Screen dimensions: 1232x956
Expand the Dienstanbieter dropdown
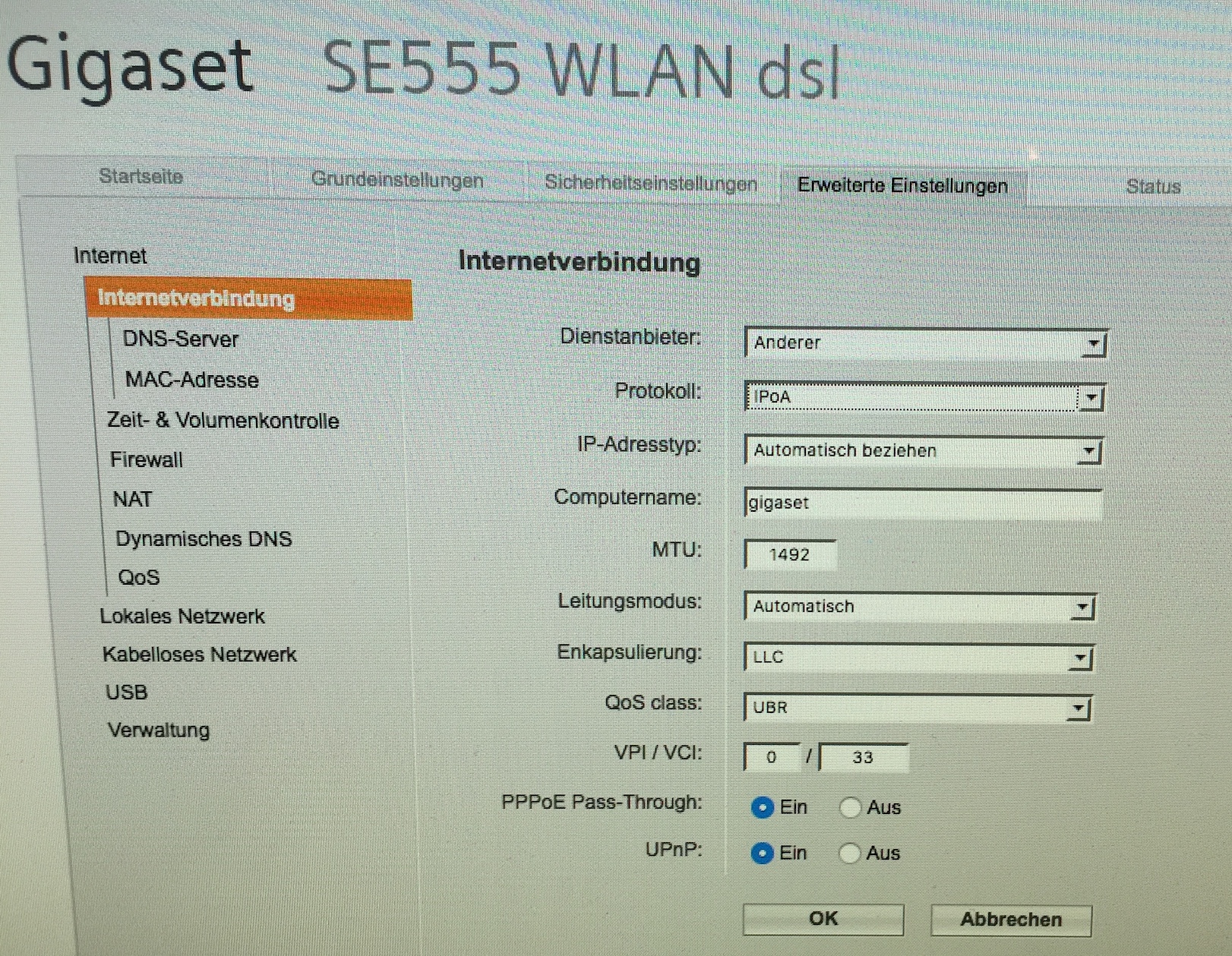[926, 343]
